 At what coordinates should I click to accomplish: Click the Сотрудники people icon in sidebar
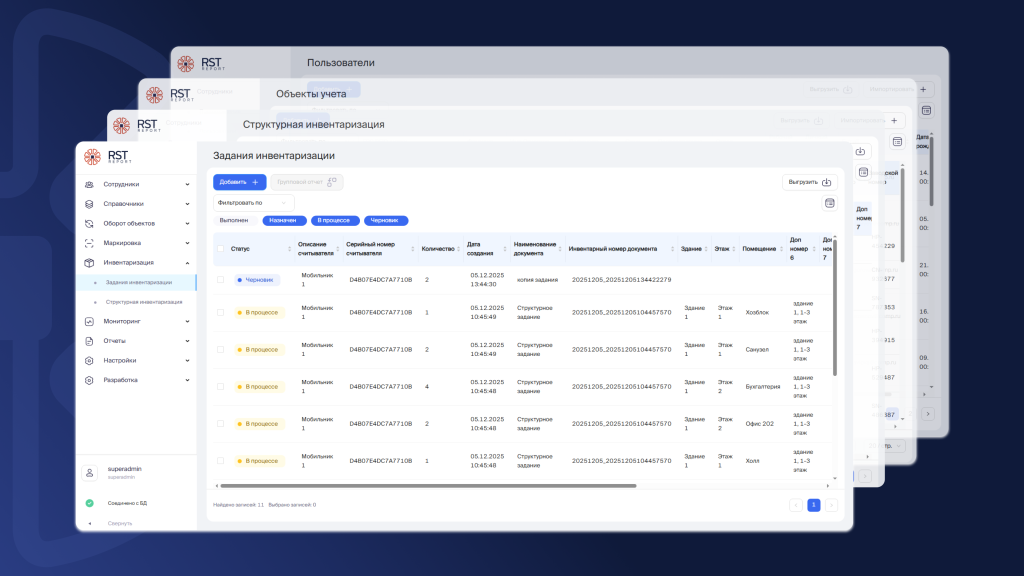click(x=89, y=184)
